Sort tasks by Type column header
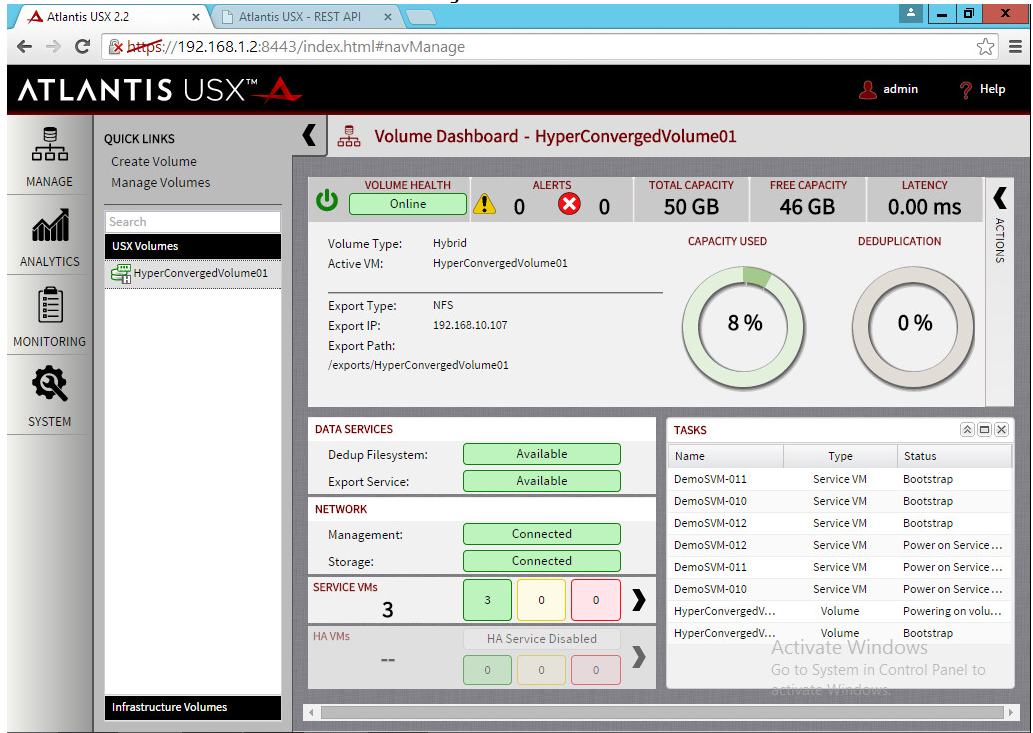Image resolution: width=1033 pixels, height=733 pixels. tap(840, 456)
